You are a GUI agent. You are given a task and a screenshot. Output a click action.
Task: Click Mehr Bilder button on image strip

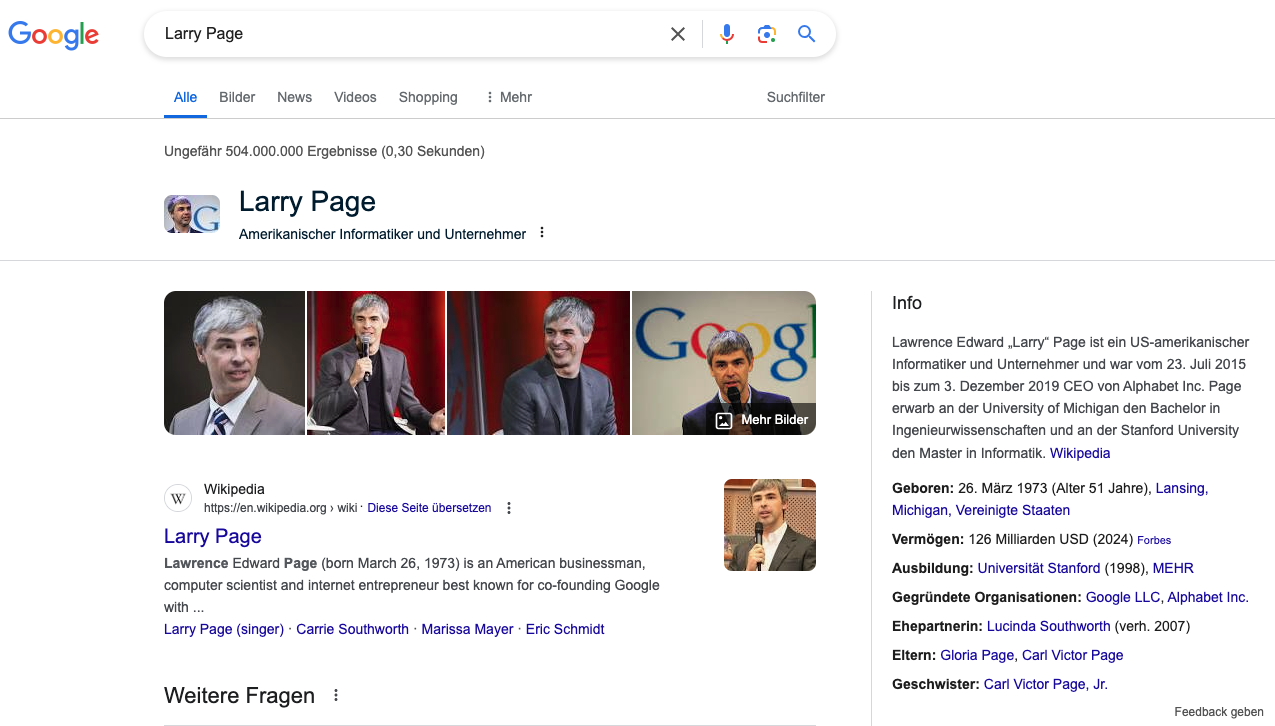762,420
